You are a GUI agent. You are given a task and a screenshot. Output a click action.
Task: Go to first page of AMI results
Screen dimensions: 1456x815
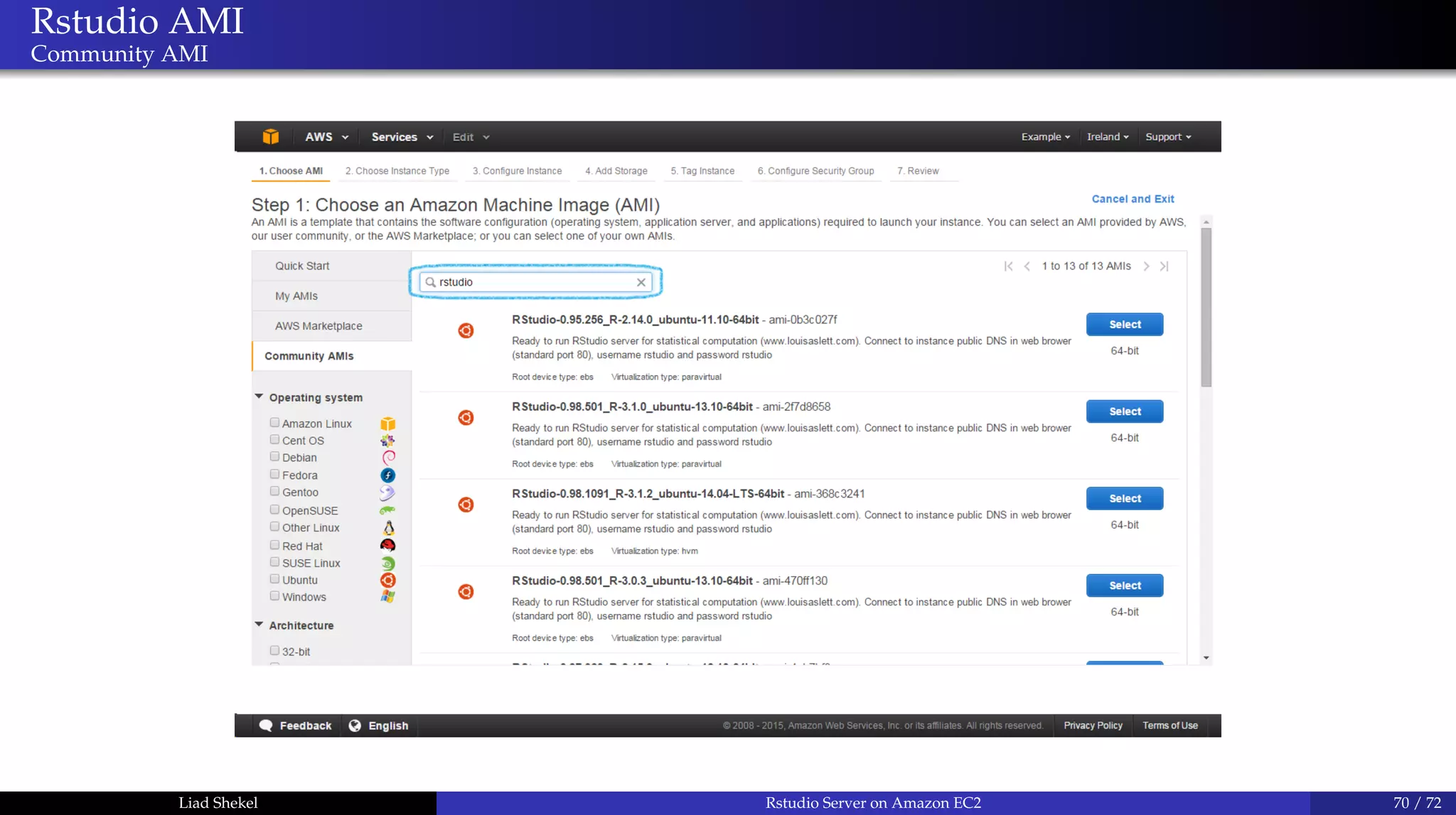coord(1008,266)
